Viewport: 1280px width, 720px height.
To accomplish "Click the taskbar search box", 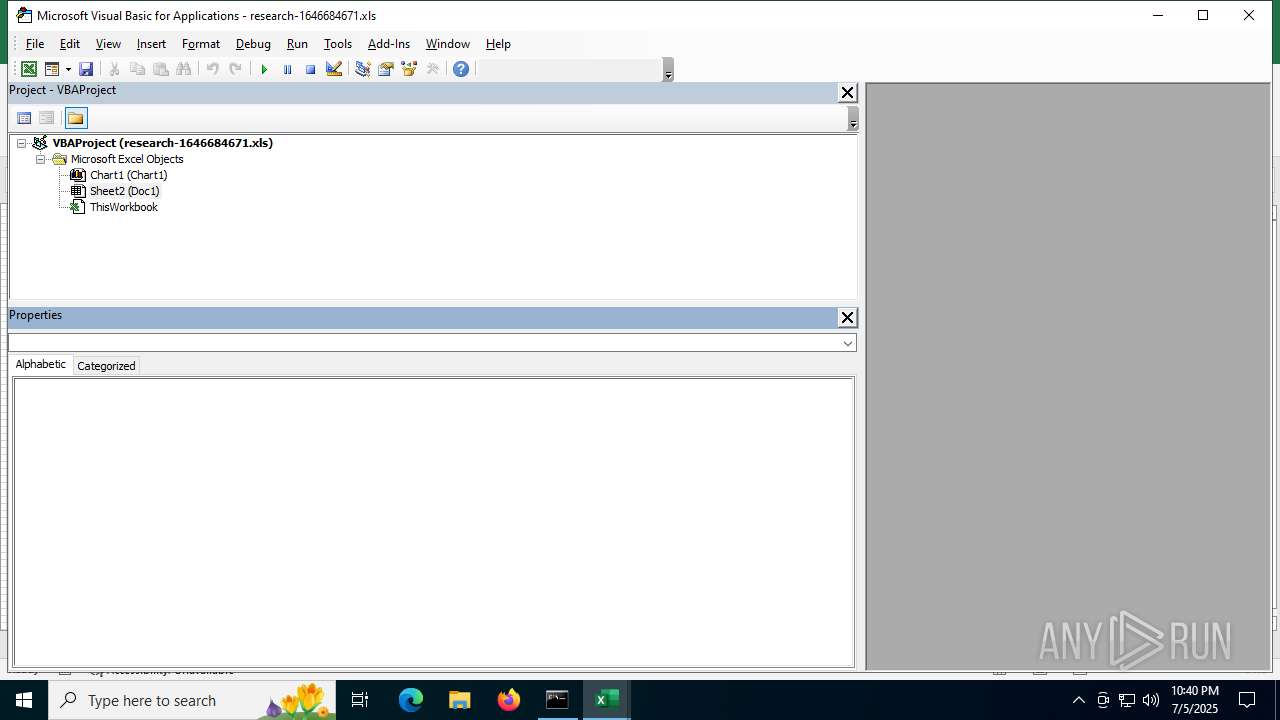I will pyautogui.click(x=192, y=700).
